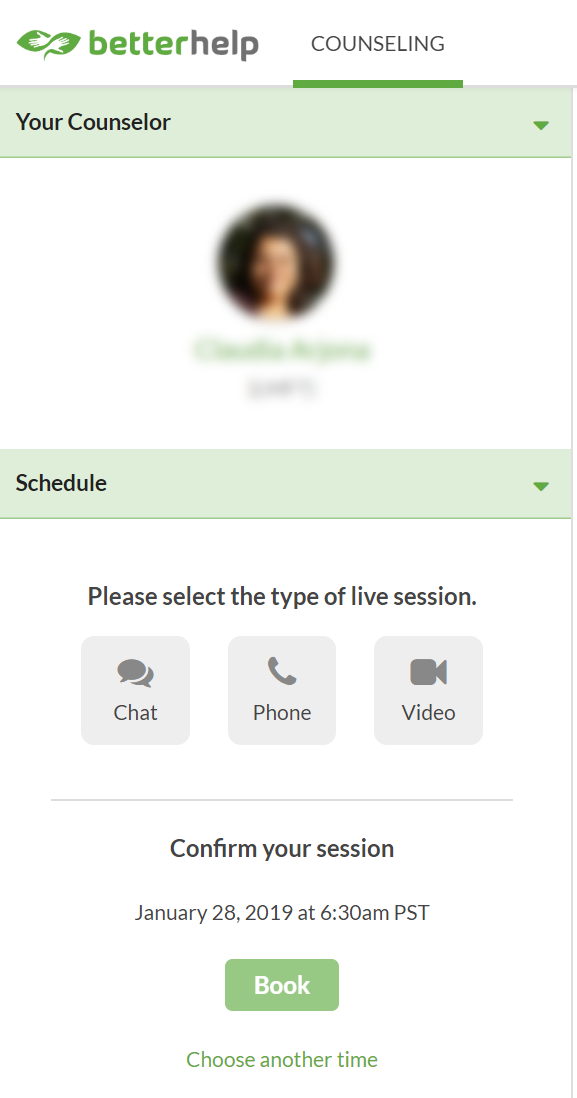
Task: Choose another time for the session
Action: pos(281,1059)
